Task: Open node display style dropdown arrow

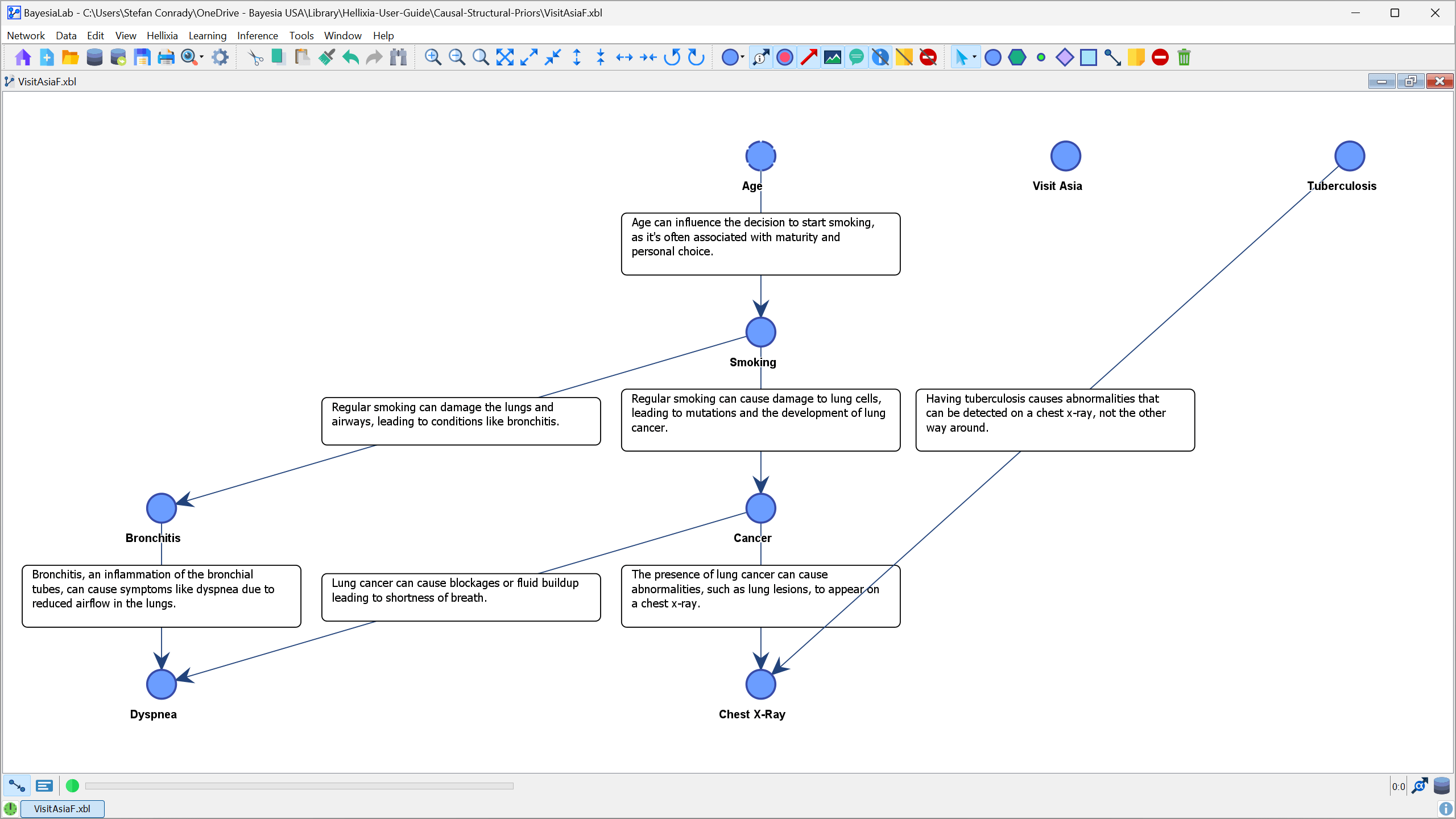Action: [743, 57]
